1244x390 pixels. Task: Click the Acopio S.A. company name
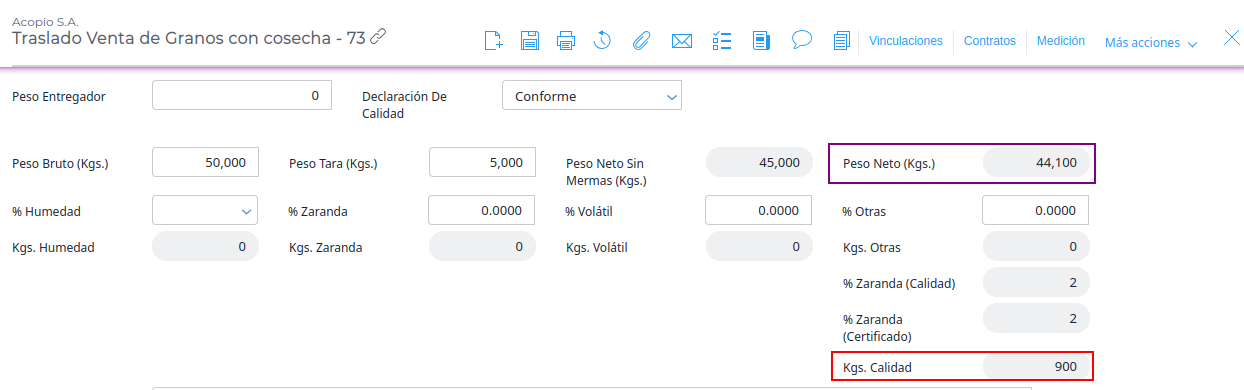[44, 21]
